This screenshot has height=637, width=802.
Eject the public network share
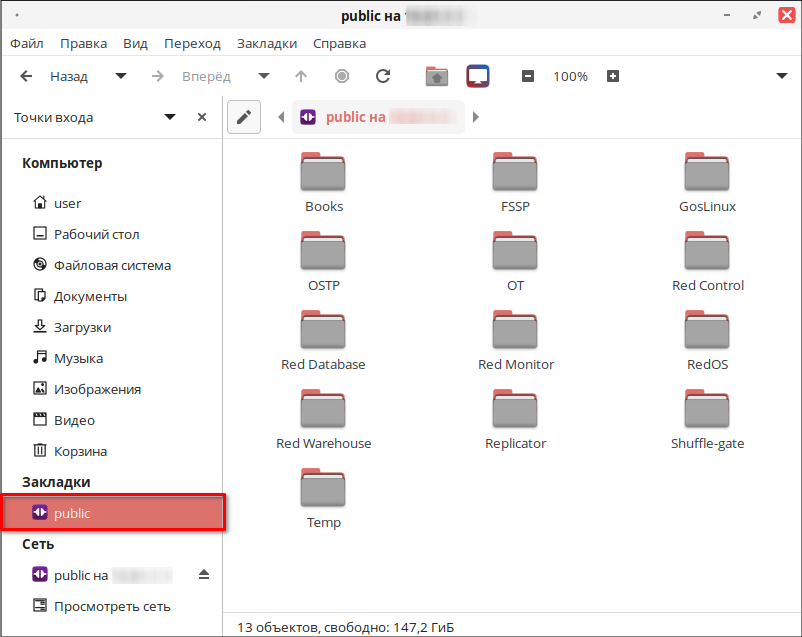click(204, 575)
